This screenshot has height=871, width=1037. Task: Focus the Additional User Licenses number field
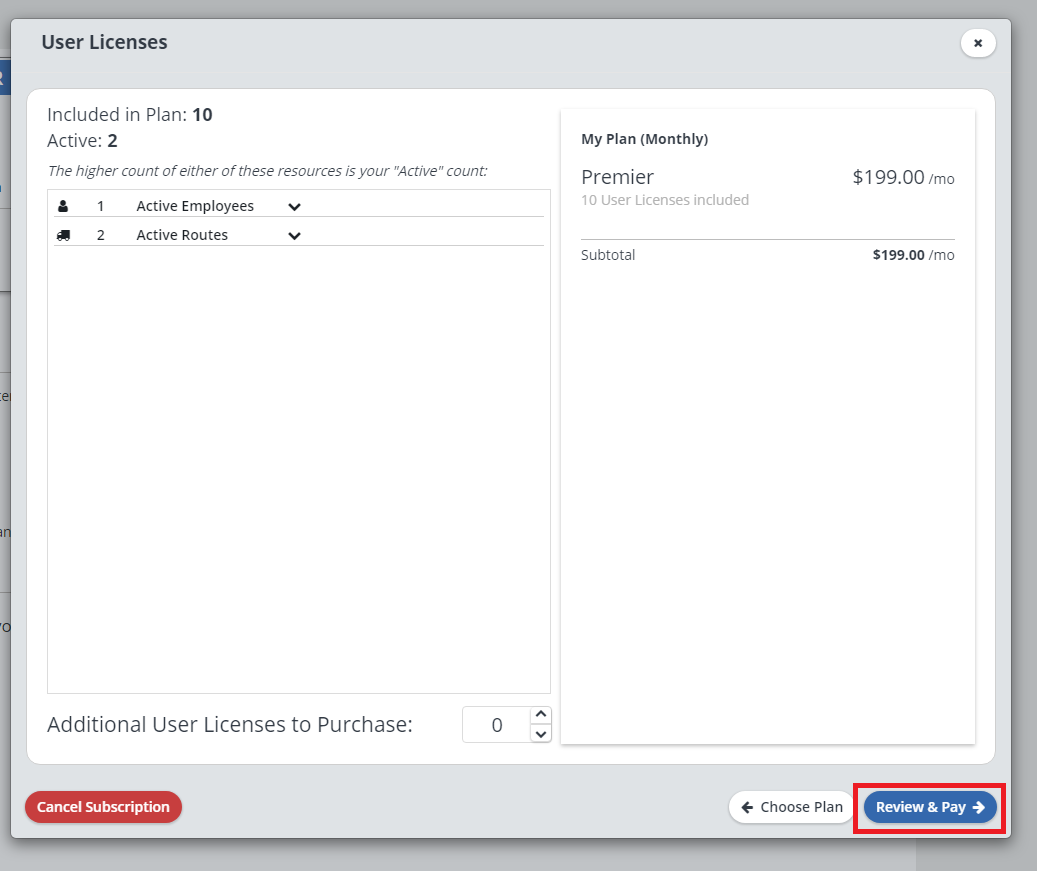(x=496, y=725)
